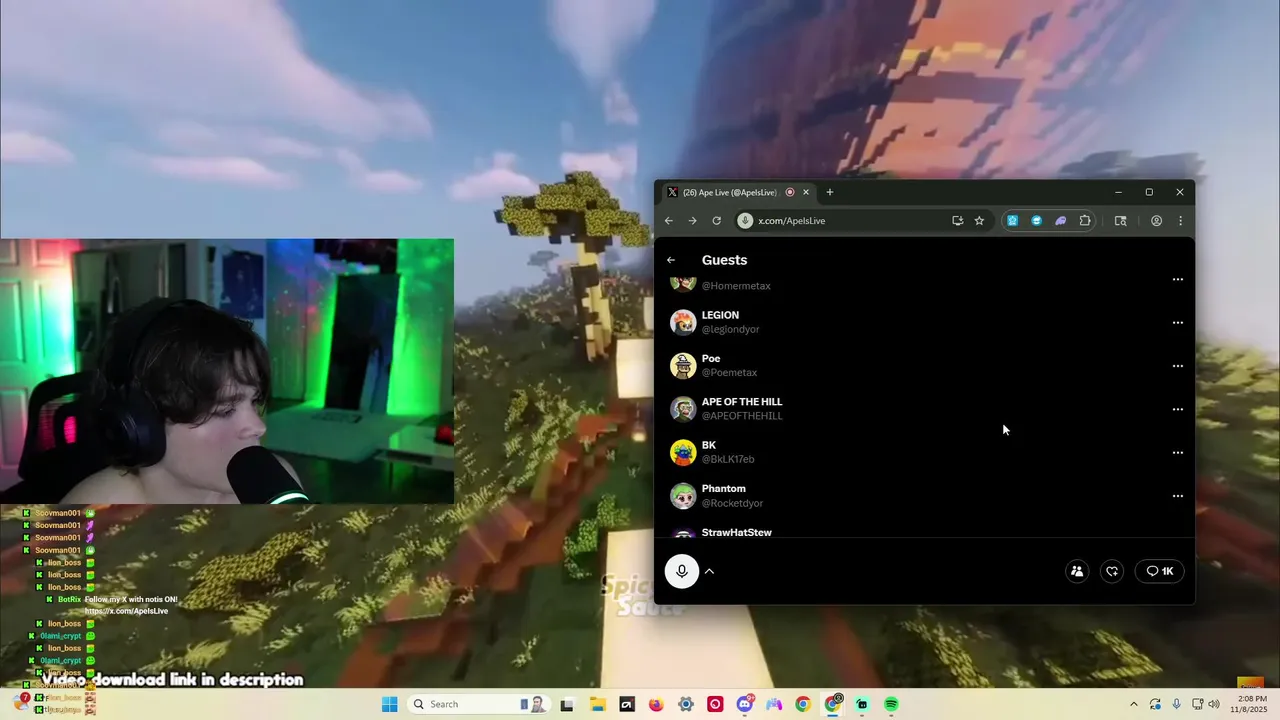Screen dimensions: 1280x720
Task: Go back from Guests list
Action: 671,260
